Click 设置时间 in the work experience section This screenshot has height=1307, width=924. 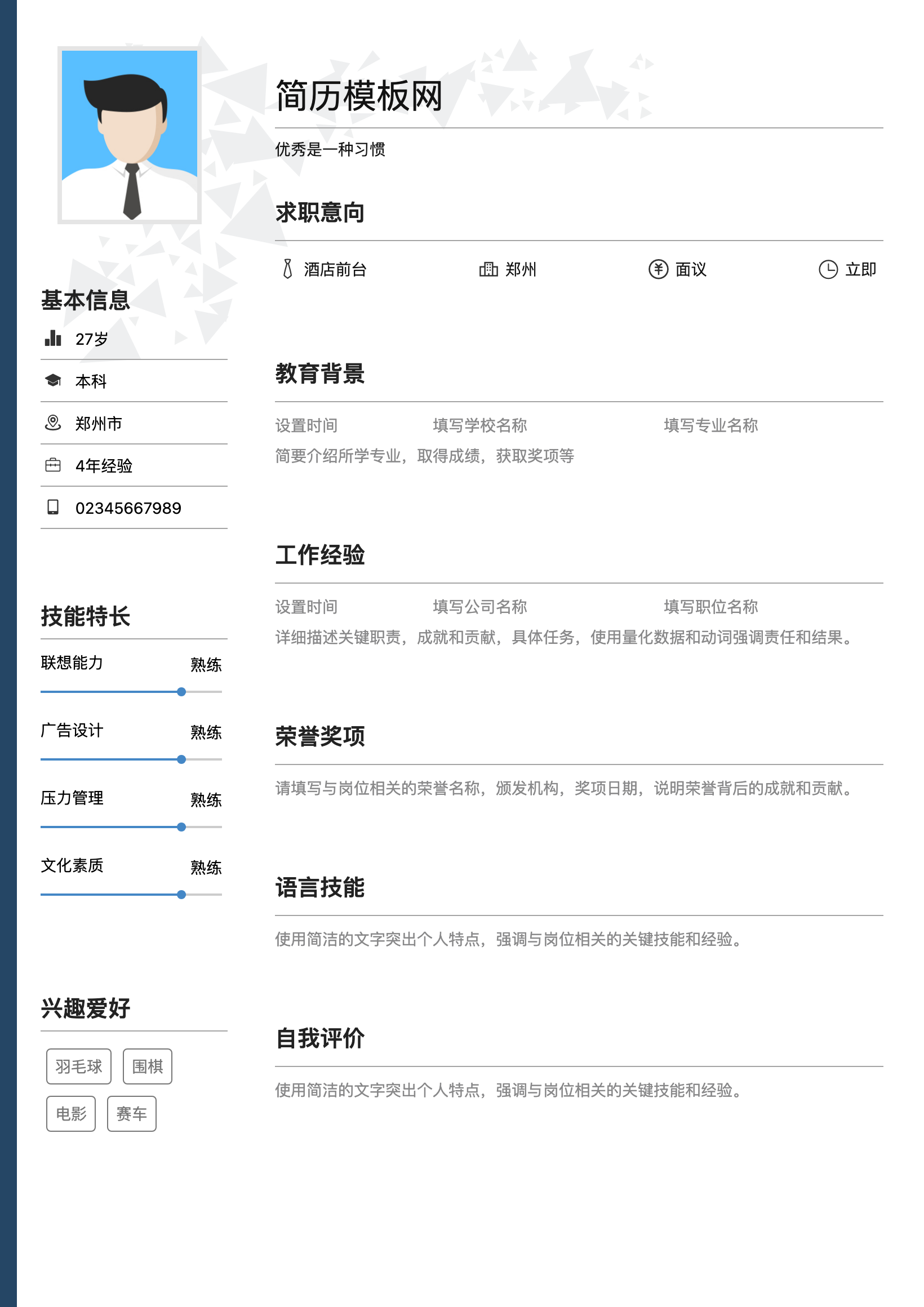307,607
